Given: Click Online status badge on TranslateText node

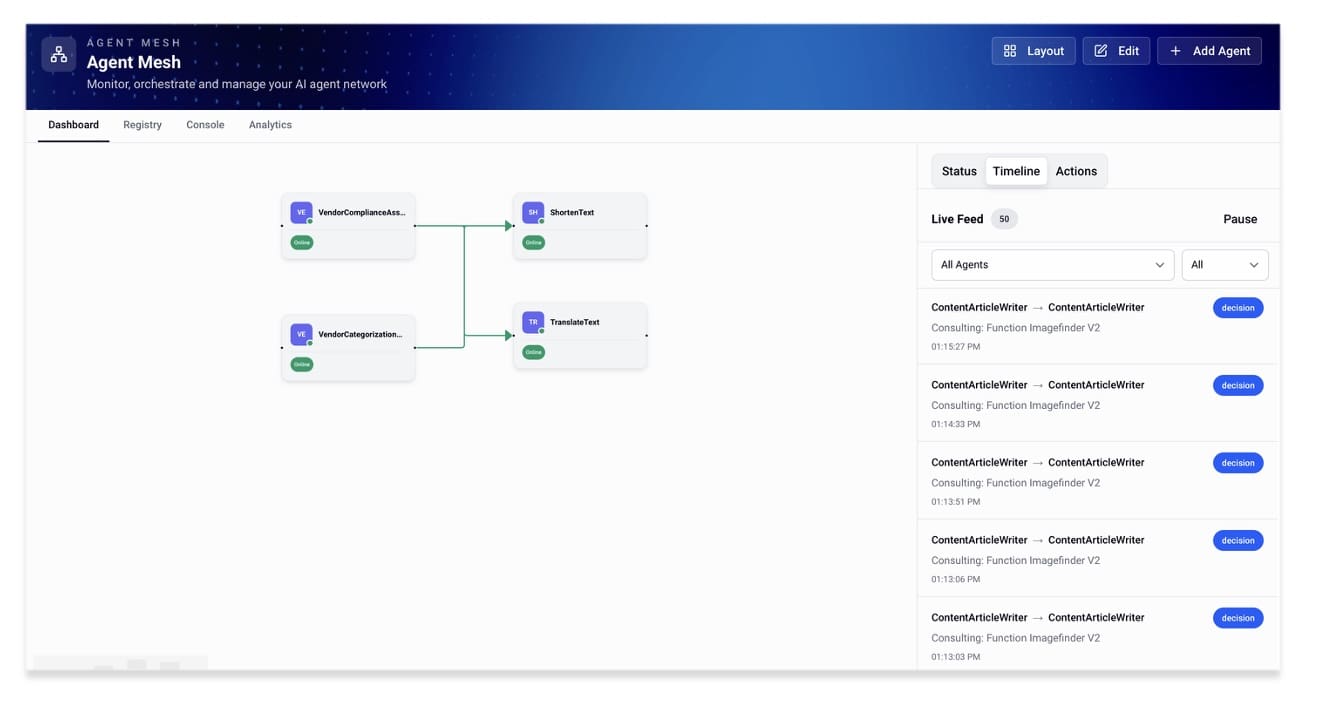Looking at the screenshot, I should [x=534, y=352].
